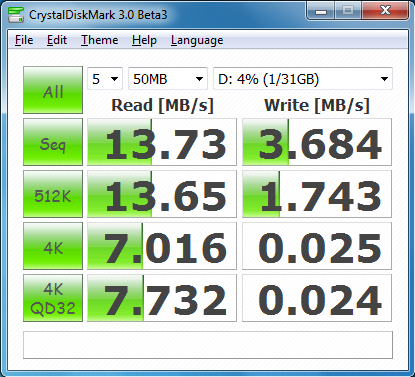Click the empty comment field at bottom
Screen dimensions: 415x377
tap(208, 345)
